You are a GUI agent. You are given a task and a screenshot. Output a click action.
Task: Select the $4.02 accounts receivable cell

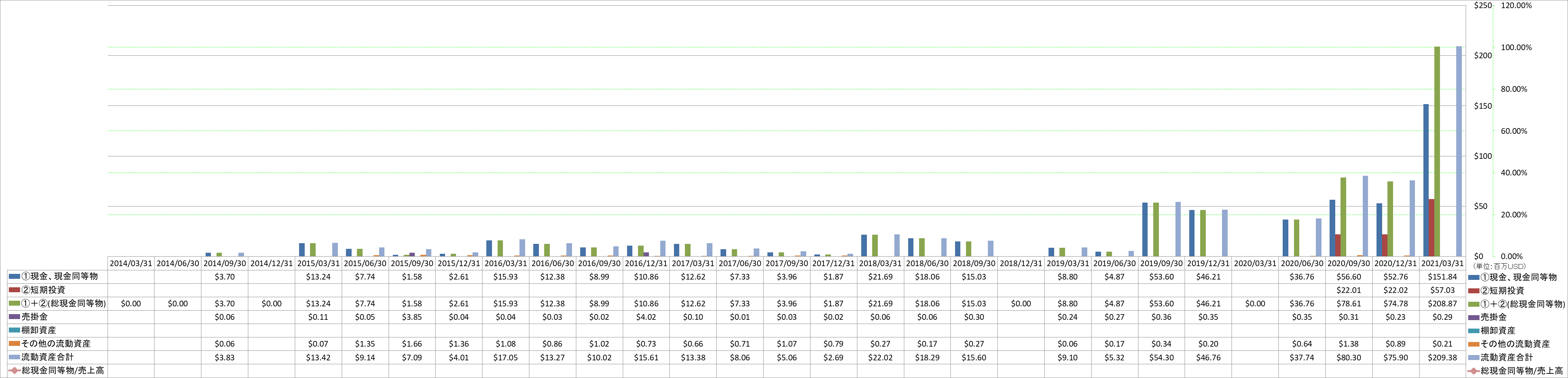646,317
